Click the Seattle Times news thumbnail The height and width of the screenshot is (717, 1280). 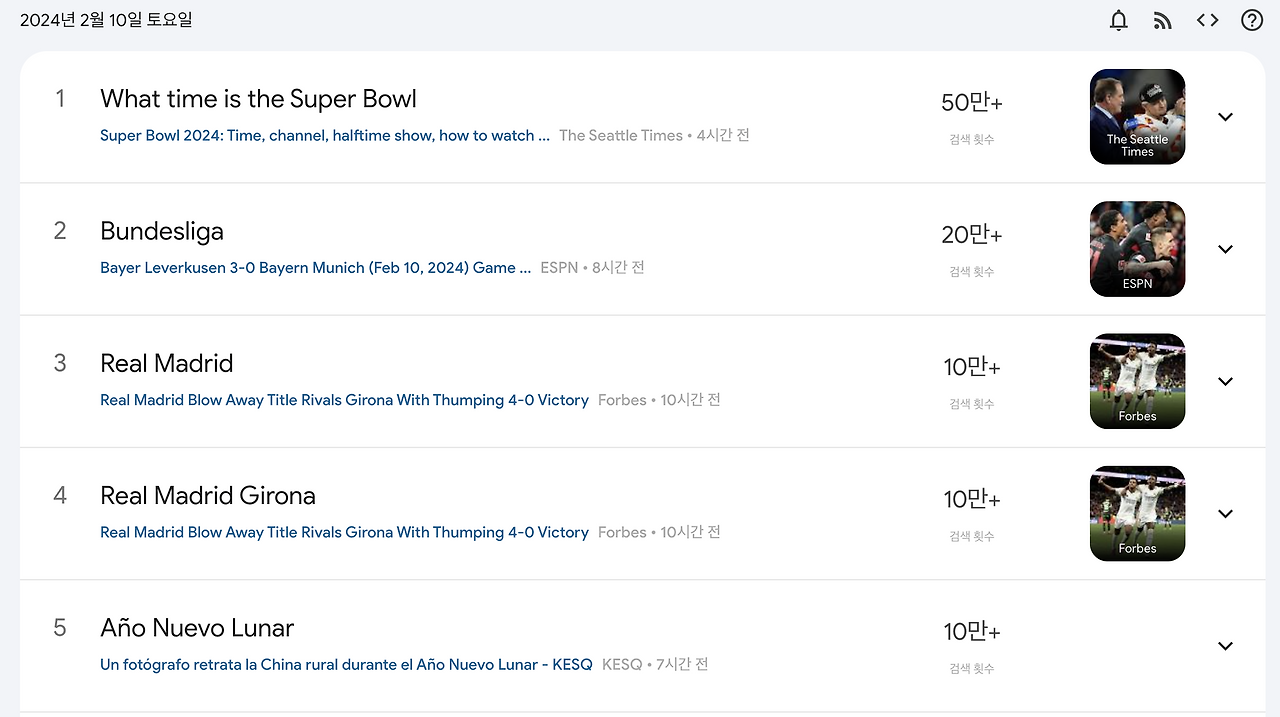coord(1137,117)
